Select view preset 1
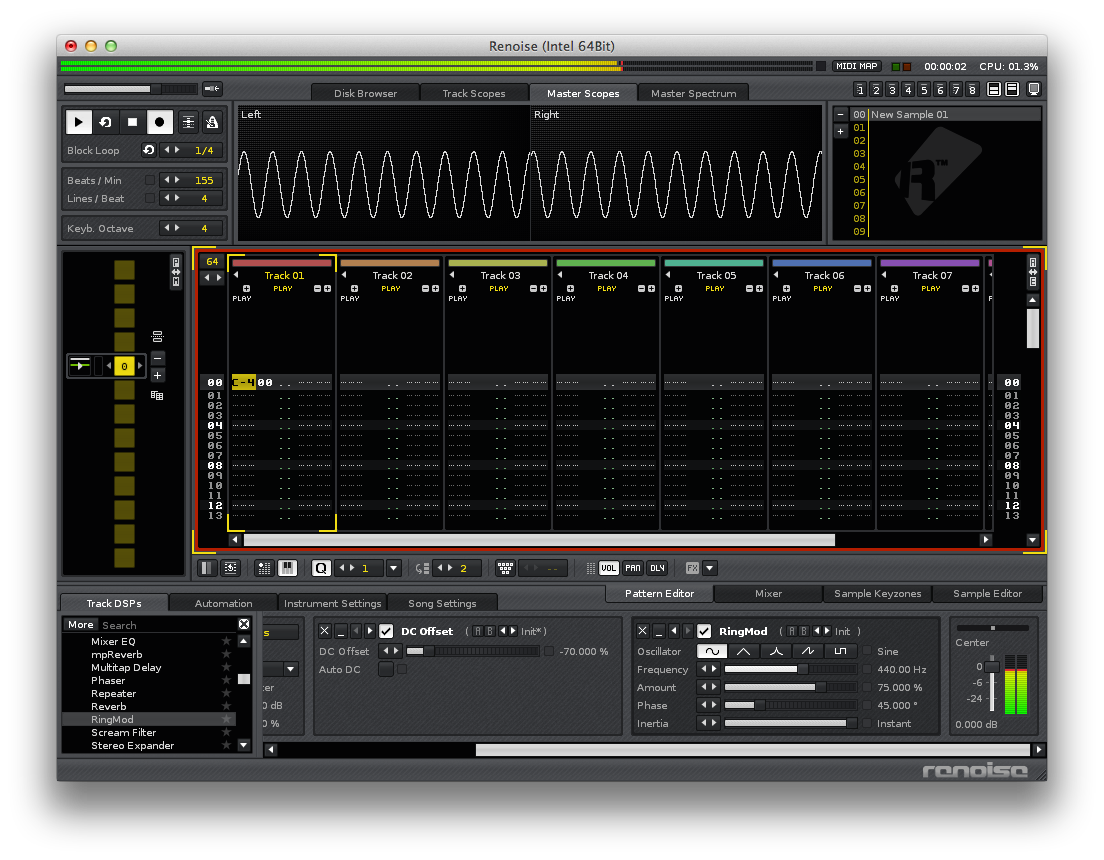Screen dimensions: 1104x860 (860, 89)
